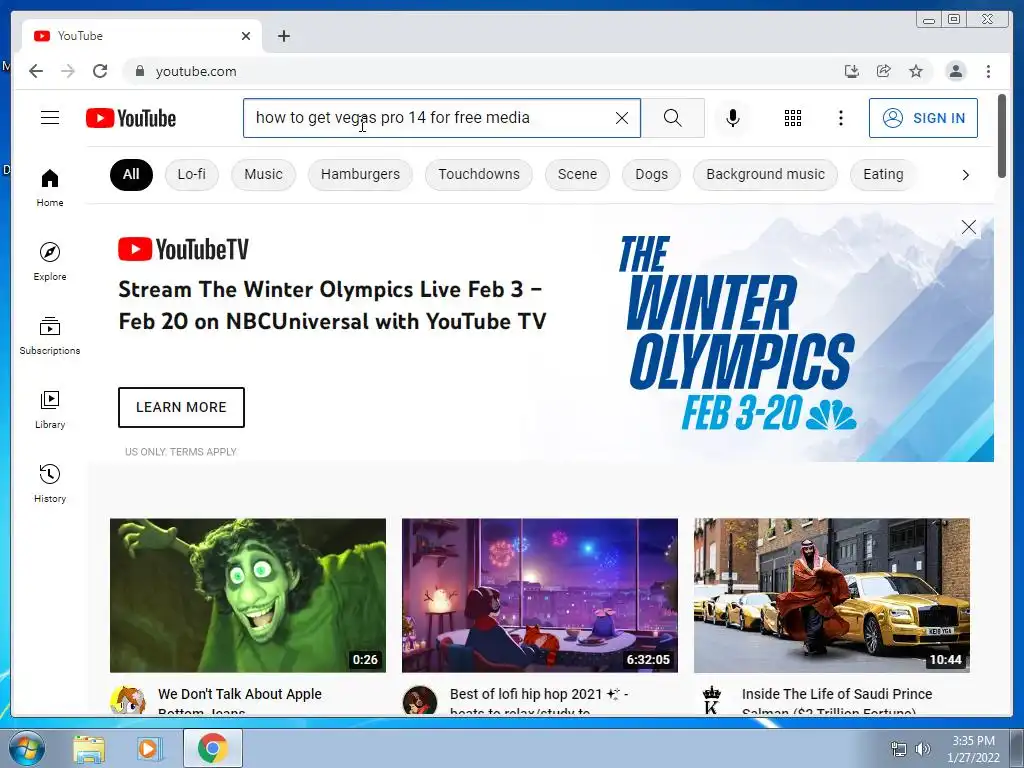Click Inside The Life of Saudi Prince title
The image size is (1024, 768).
(x=837, y=700)
